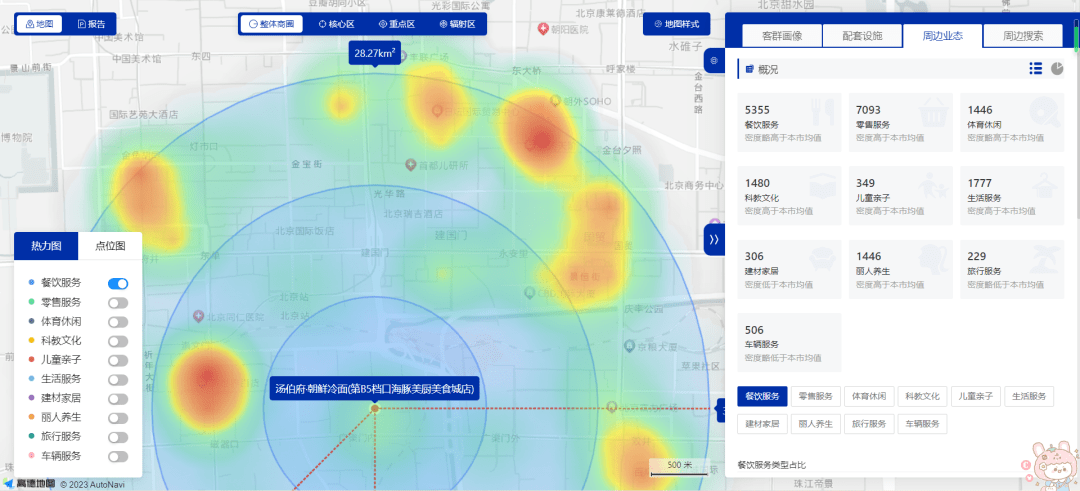Viewport: 1080px width, 491px height.
Task: Click the 朝外SOHO location pin
Action: coord(555,101)
